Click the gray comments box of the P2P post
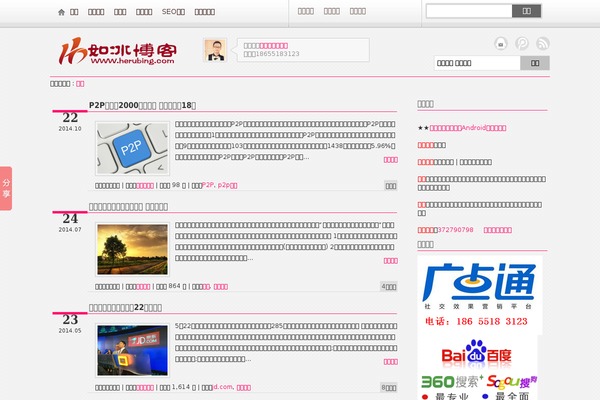Viewport: 600px width, 400px height. (391, 186)
